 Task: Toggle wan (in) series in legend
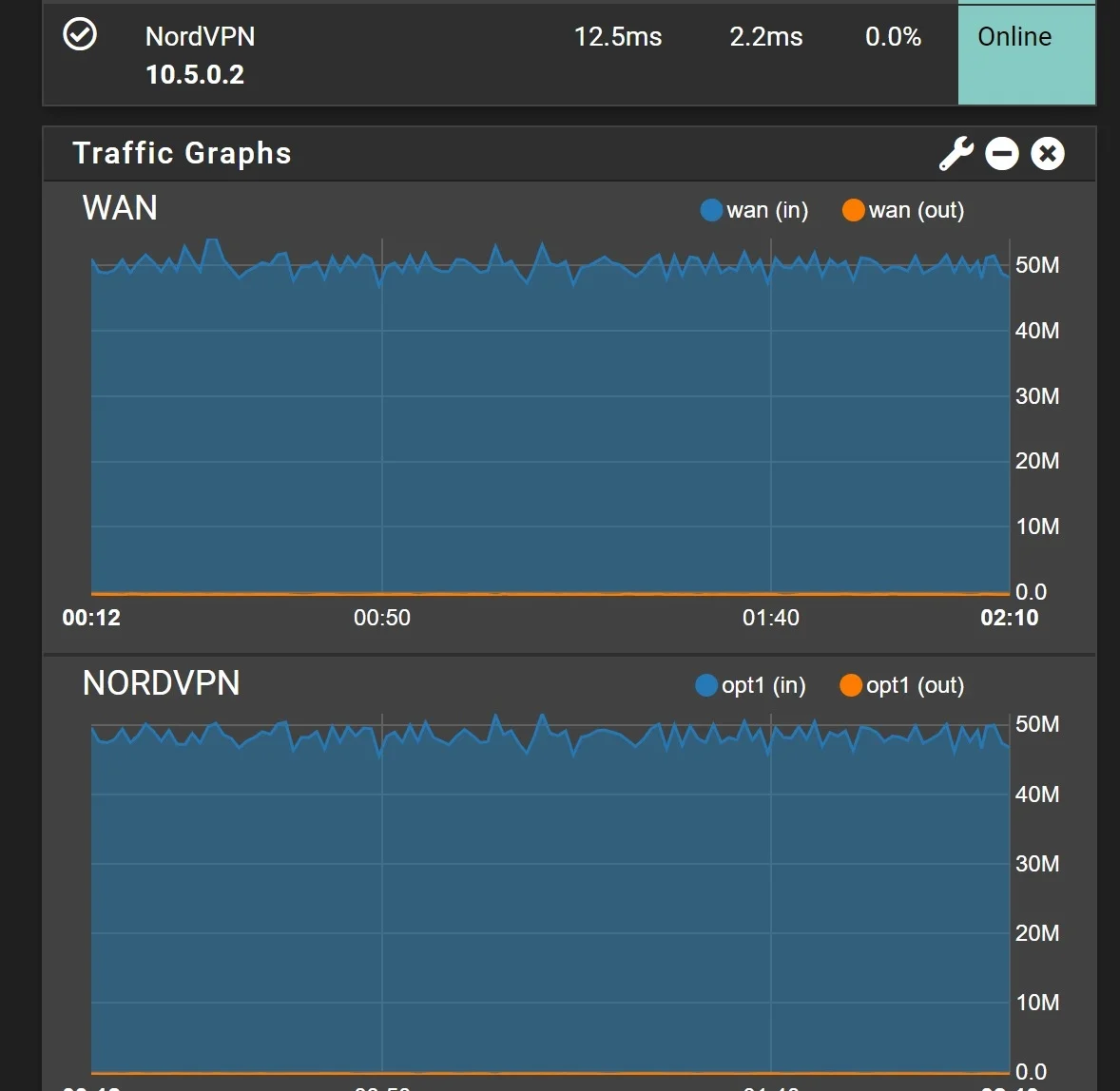(754, 210)
